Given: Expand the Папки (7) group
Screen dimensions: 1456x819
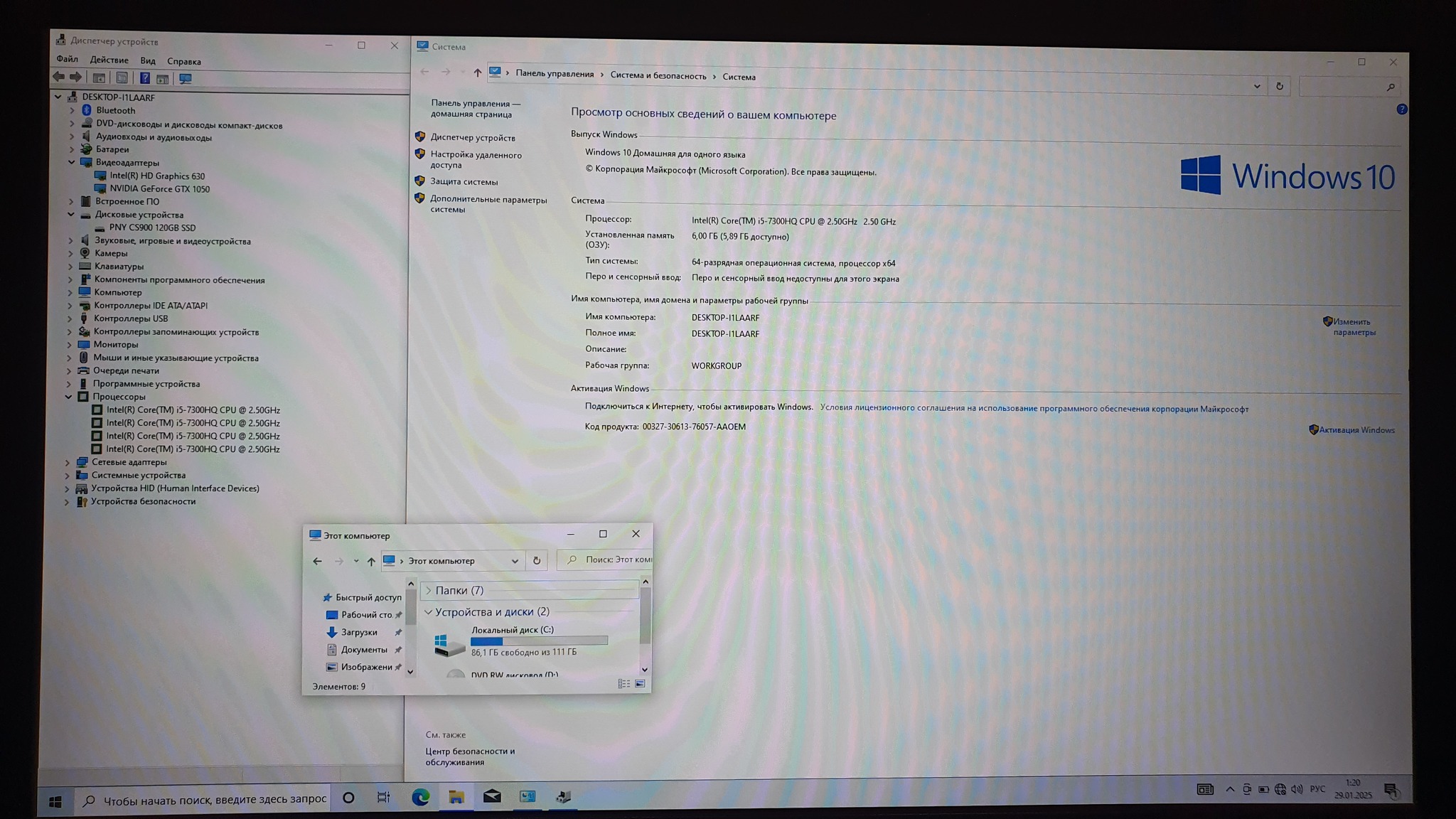Looking at the screenshot, I should click(x=428, y=590).
